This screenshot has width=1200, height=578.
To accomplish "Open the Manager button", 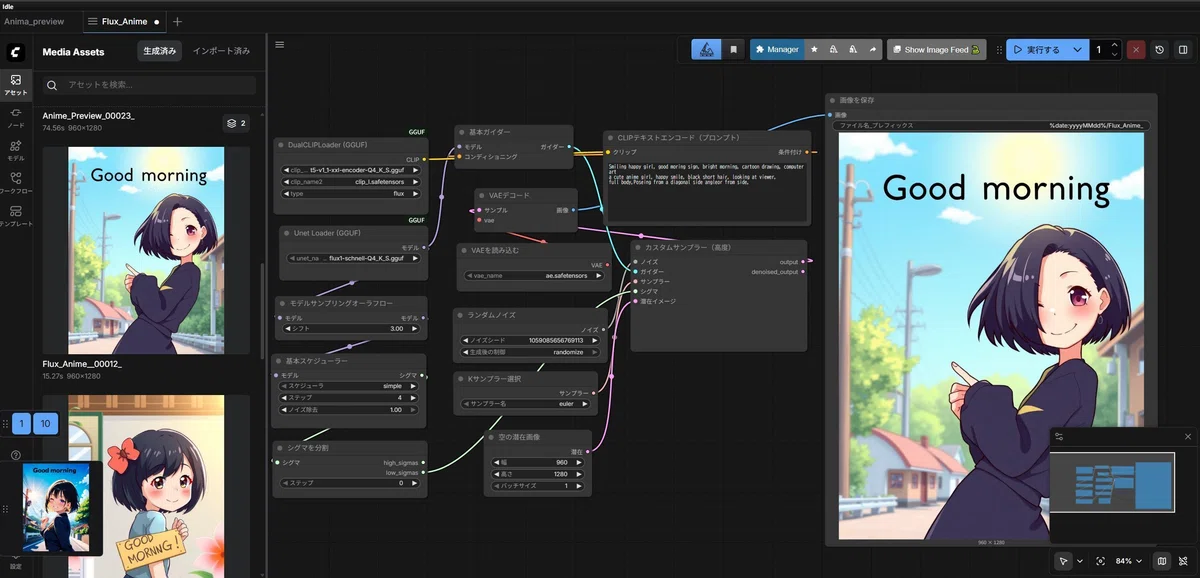I will (777, 49).
